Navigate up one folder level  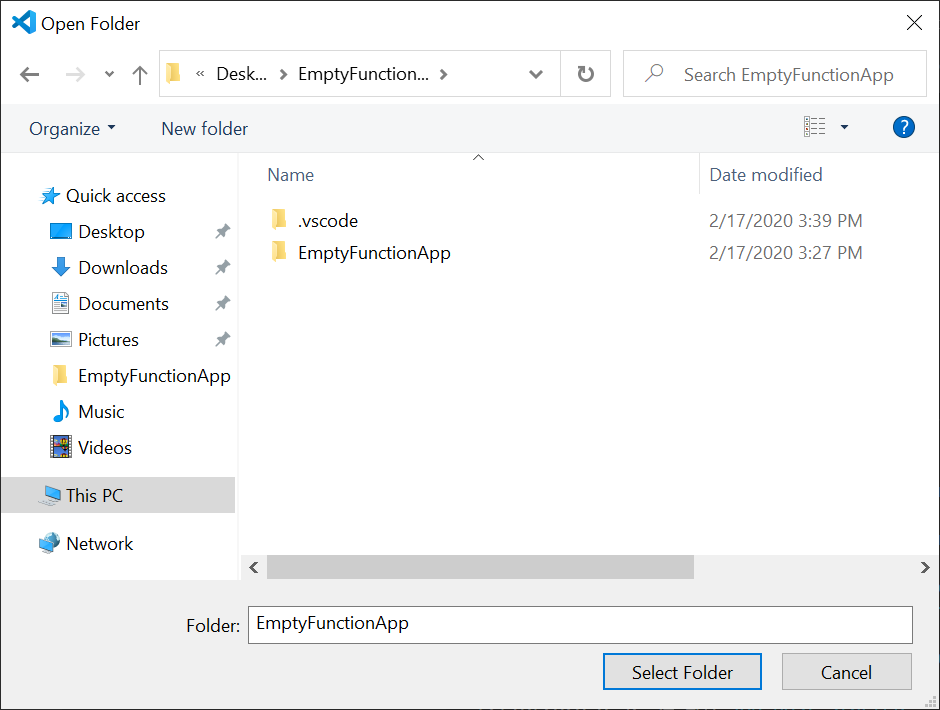click(x=139, y=73)
